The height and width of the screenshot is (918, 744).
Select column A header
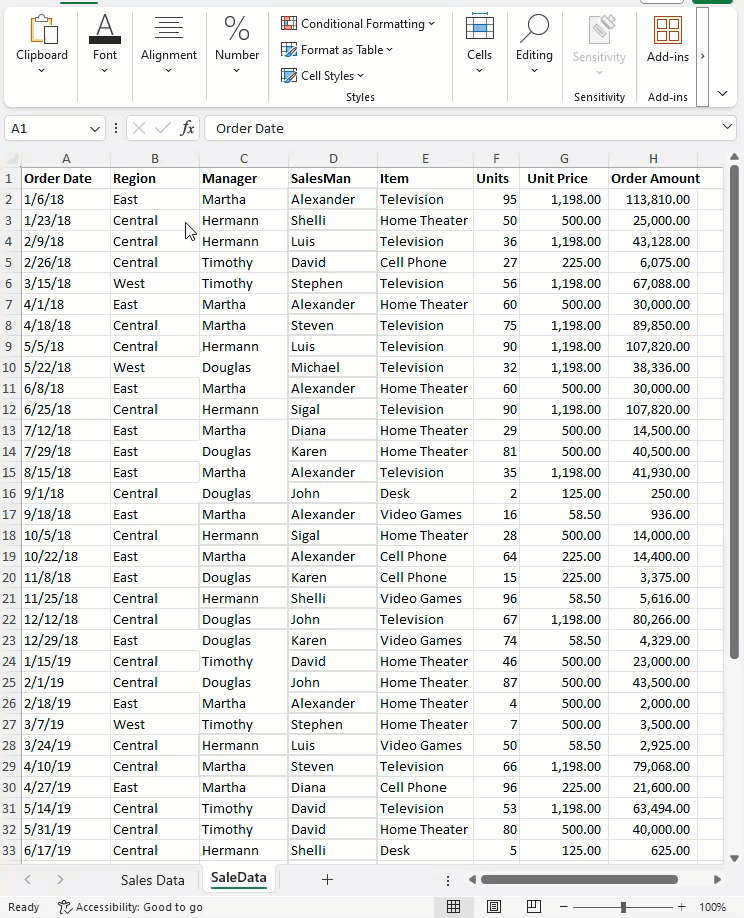[x=66, y=159]
